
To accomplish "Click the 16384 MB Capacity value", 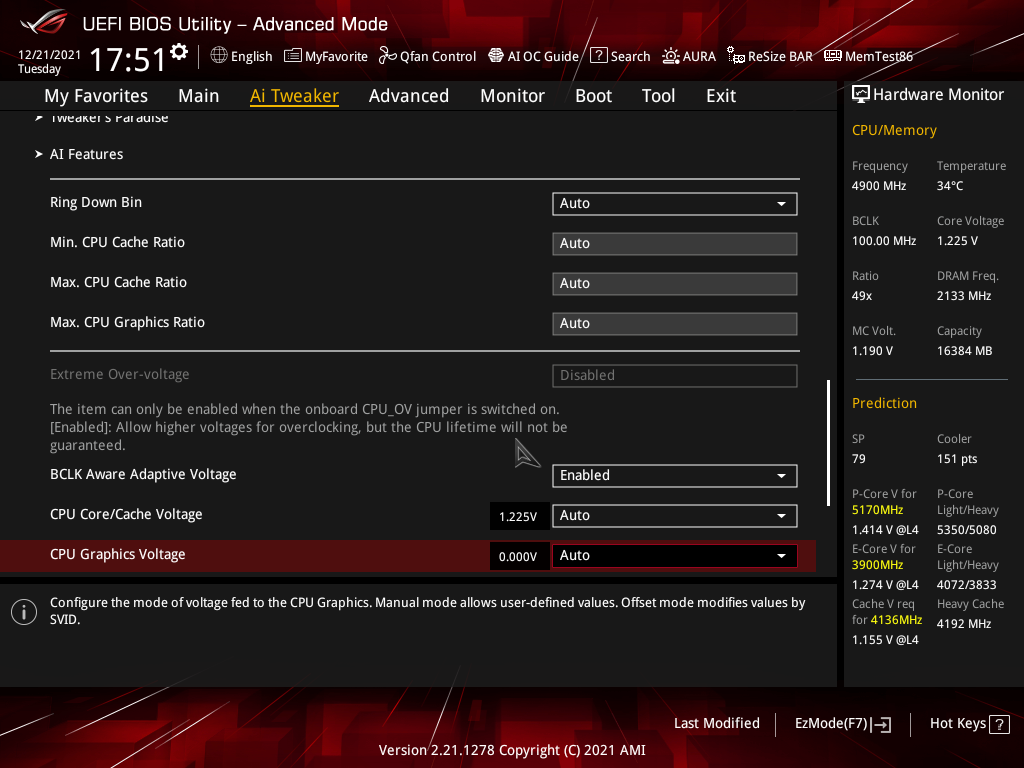I will click(x=964, y=351).
